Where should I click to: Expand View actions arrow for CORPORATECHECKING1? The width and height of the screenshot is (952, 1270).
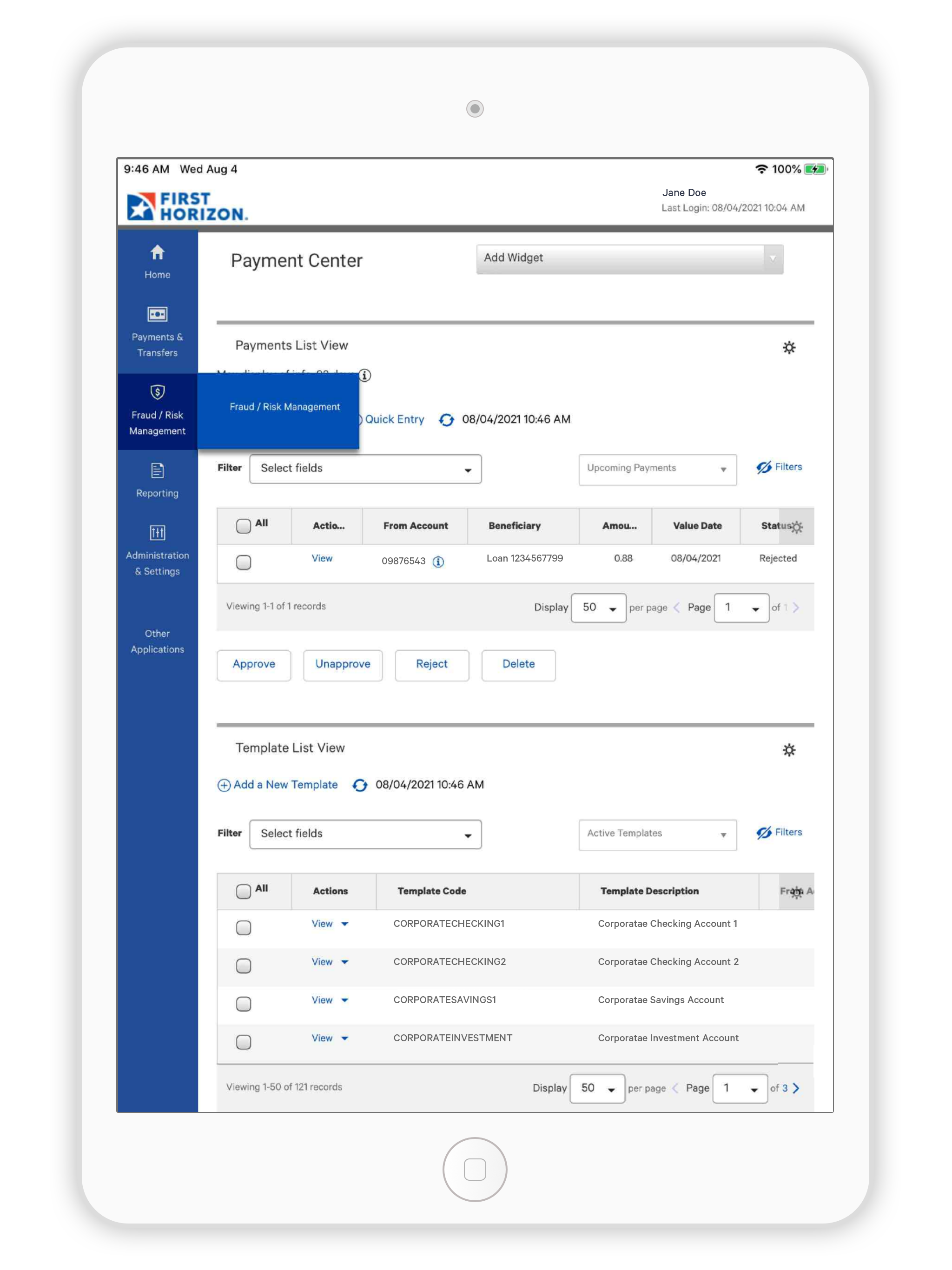click(x=344, y=924)
